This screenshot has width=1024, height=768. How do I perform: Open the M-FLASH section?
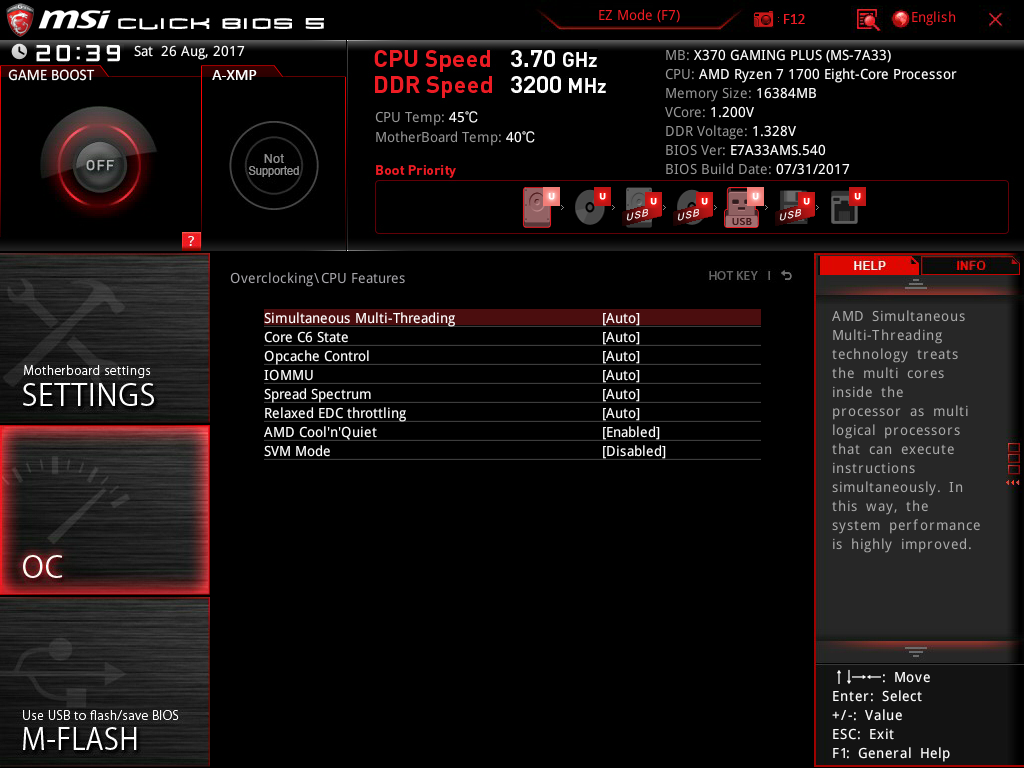pyautogui.click(x=104, y=682)
